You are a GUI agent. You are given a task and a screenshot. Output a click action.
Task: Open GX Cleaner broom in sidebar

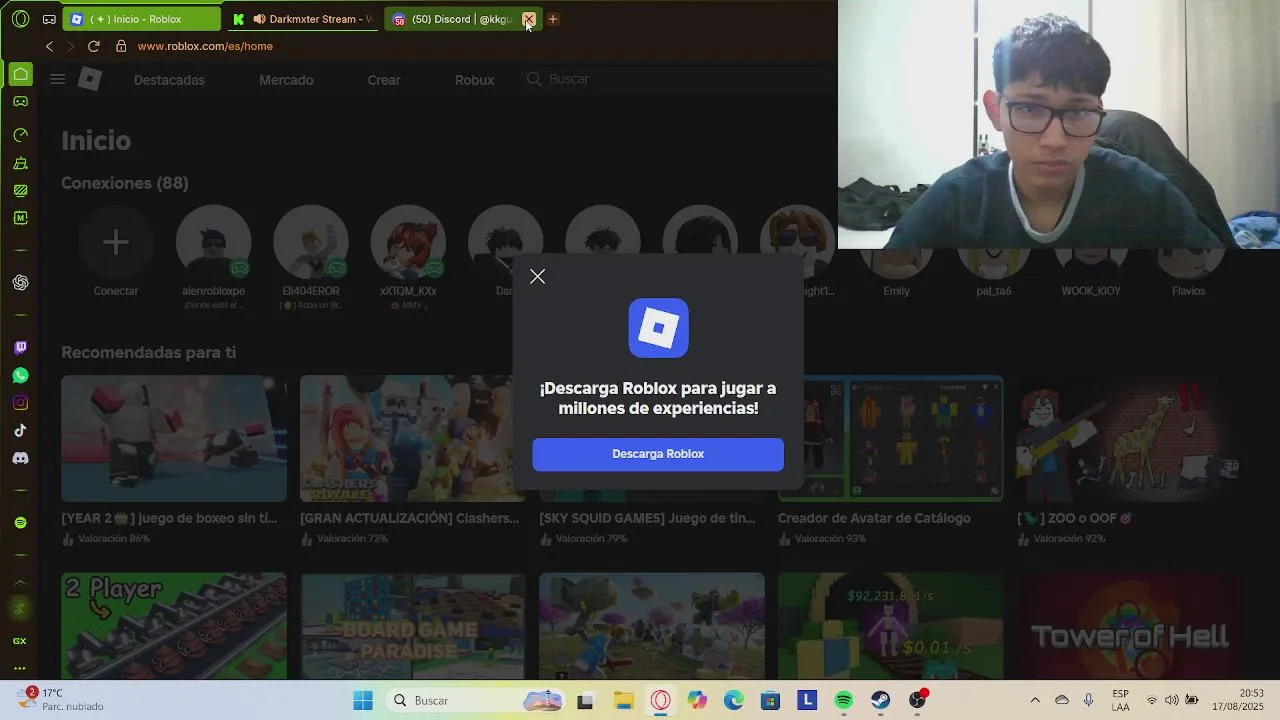click(x=20, y=163)
